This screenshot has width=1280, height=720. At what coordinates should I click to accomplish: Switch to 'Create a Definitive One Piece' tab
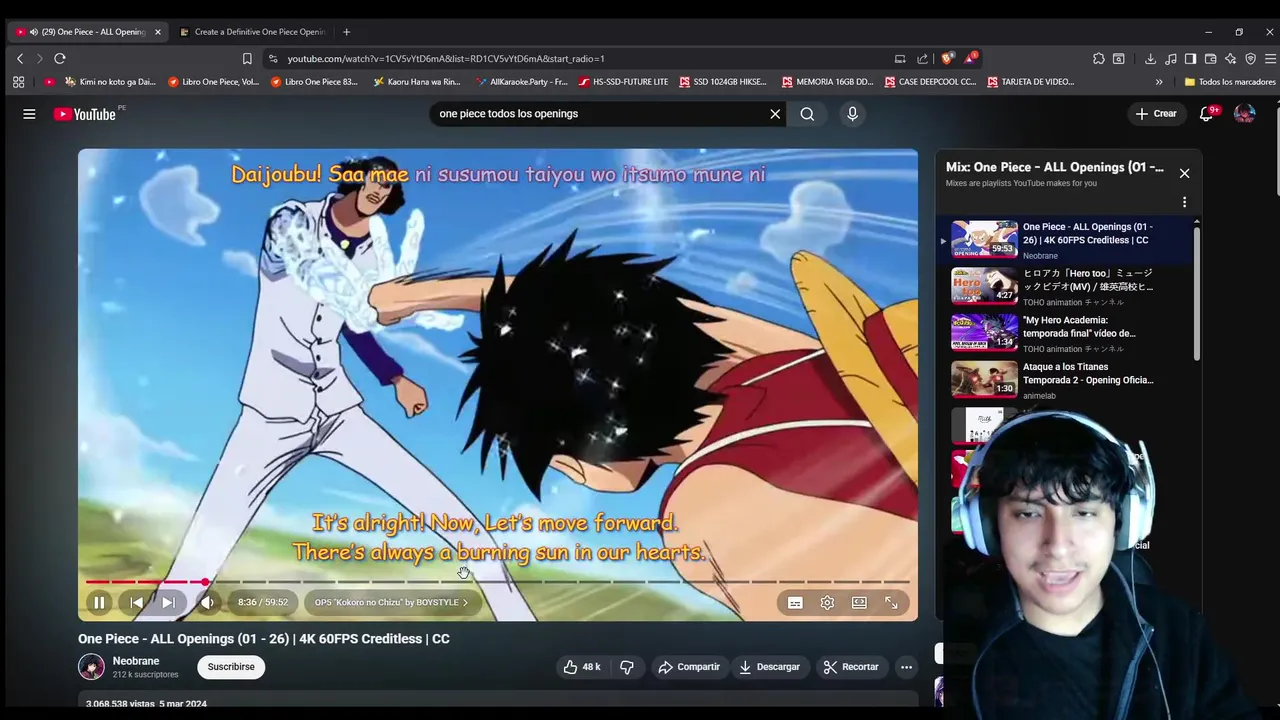point(253,32)
